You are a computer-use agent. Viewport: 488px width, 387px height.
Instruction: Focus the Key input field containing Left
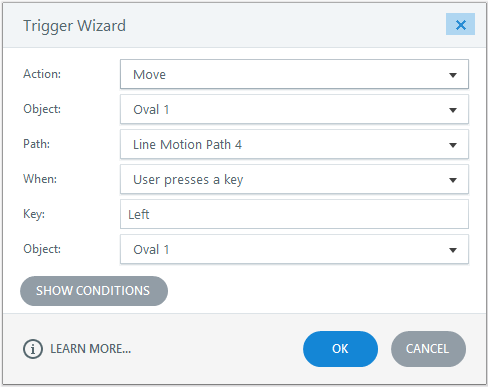[x=294, y=214]
